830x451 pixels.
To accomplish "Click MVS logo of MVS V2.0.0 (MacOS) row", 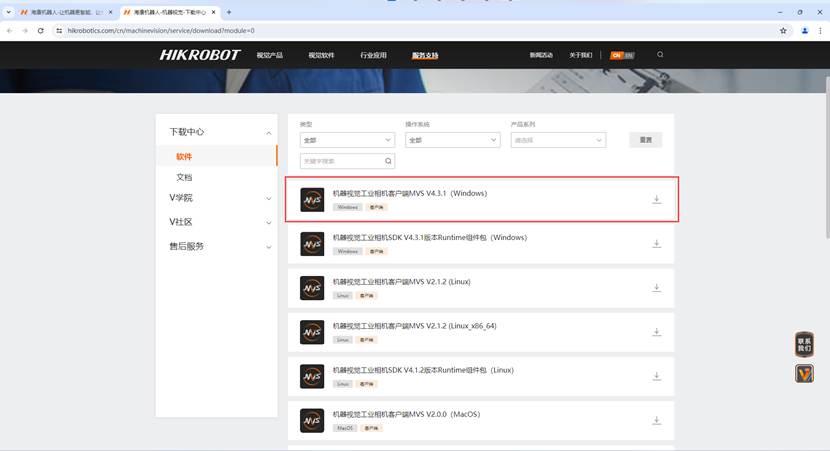I will coord(312,421).
